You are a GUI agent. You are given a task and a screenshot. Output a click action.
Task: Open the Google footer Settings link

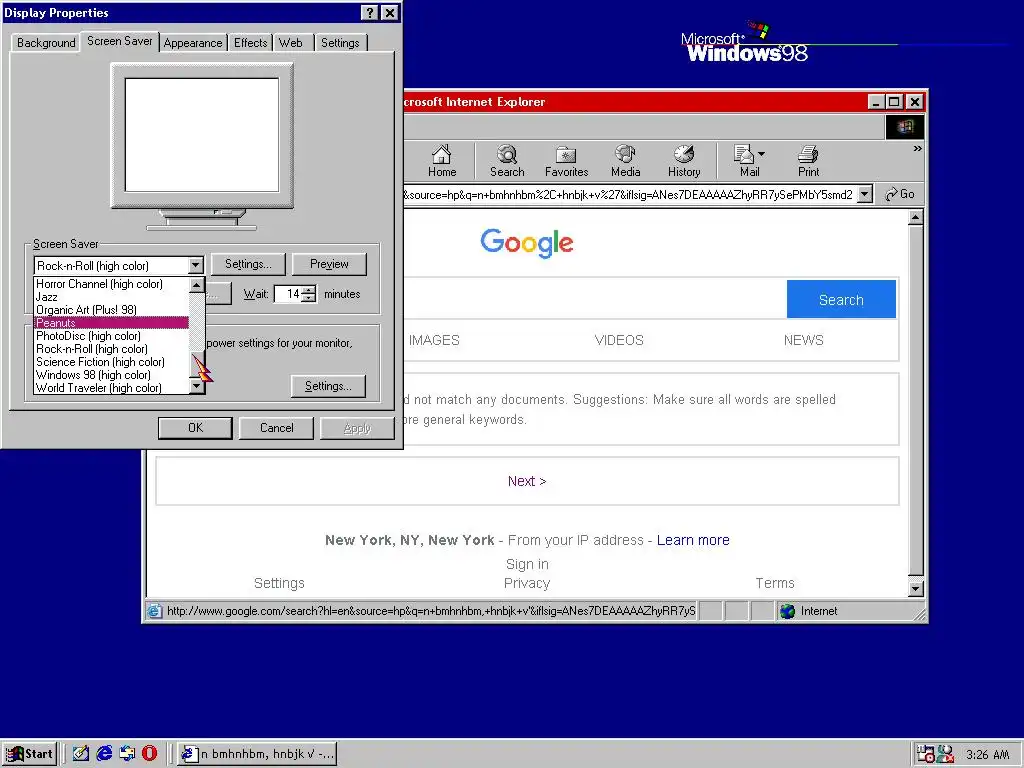(279, 583)
